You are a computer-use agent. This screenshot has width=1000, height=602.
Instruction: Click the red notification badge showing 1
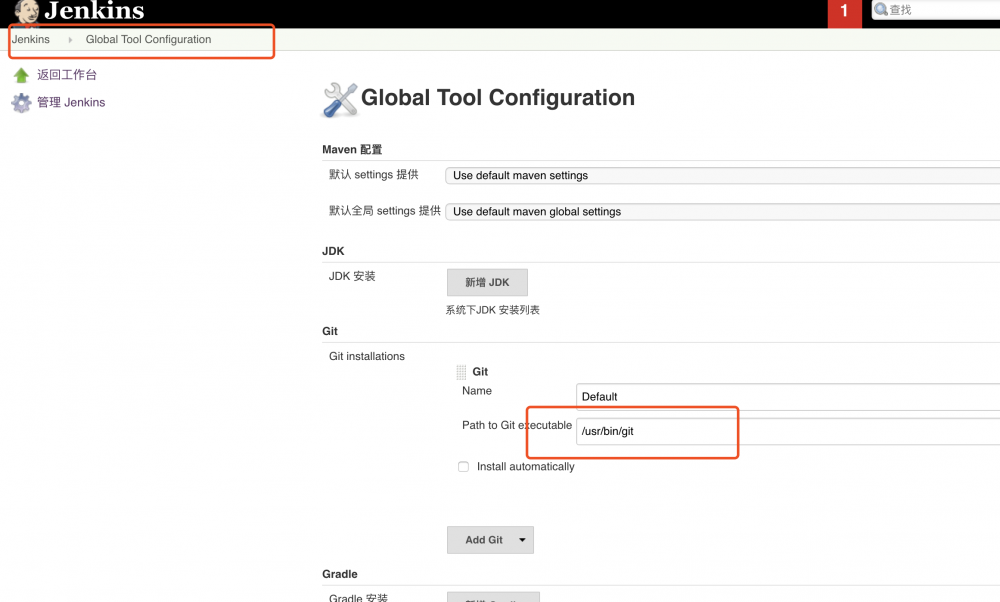click(844, 13)
